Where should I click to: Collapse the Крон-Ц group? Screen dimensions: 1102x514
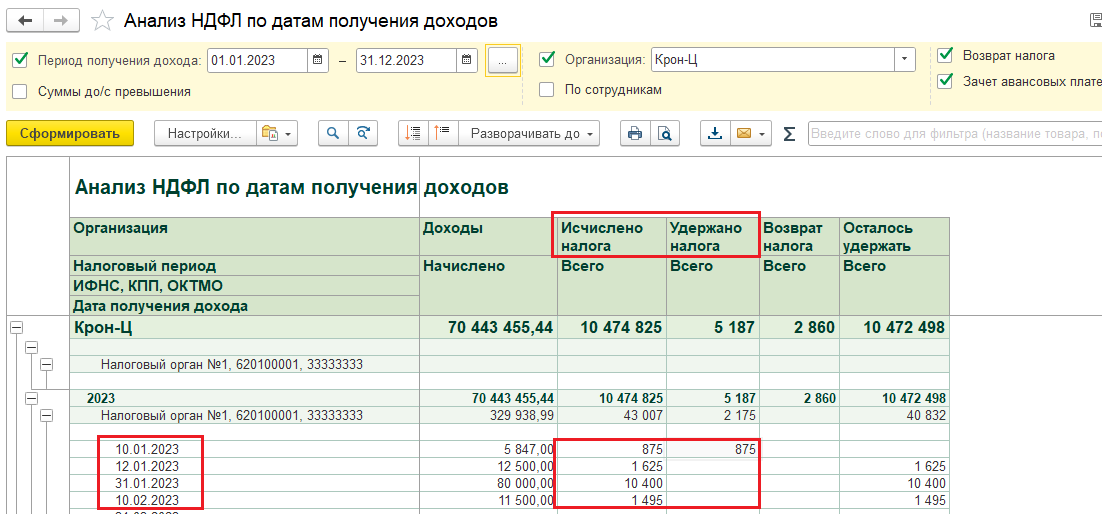click(16, 327)
